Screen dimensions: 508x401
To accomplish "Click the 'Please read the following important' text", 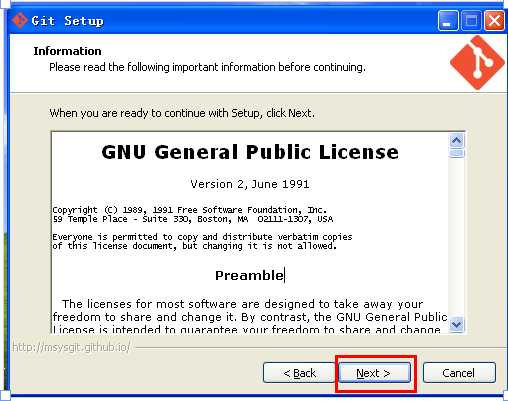I will (x=207, y=67).
